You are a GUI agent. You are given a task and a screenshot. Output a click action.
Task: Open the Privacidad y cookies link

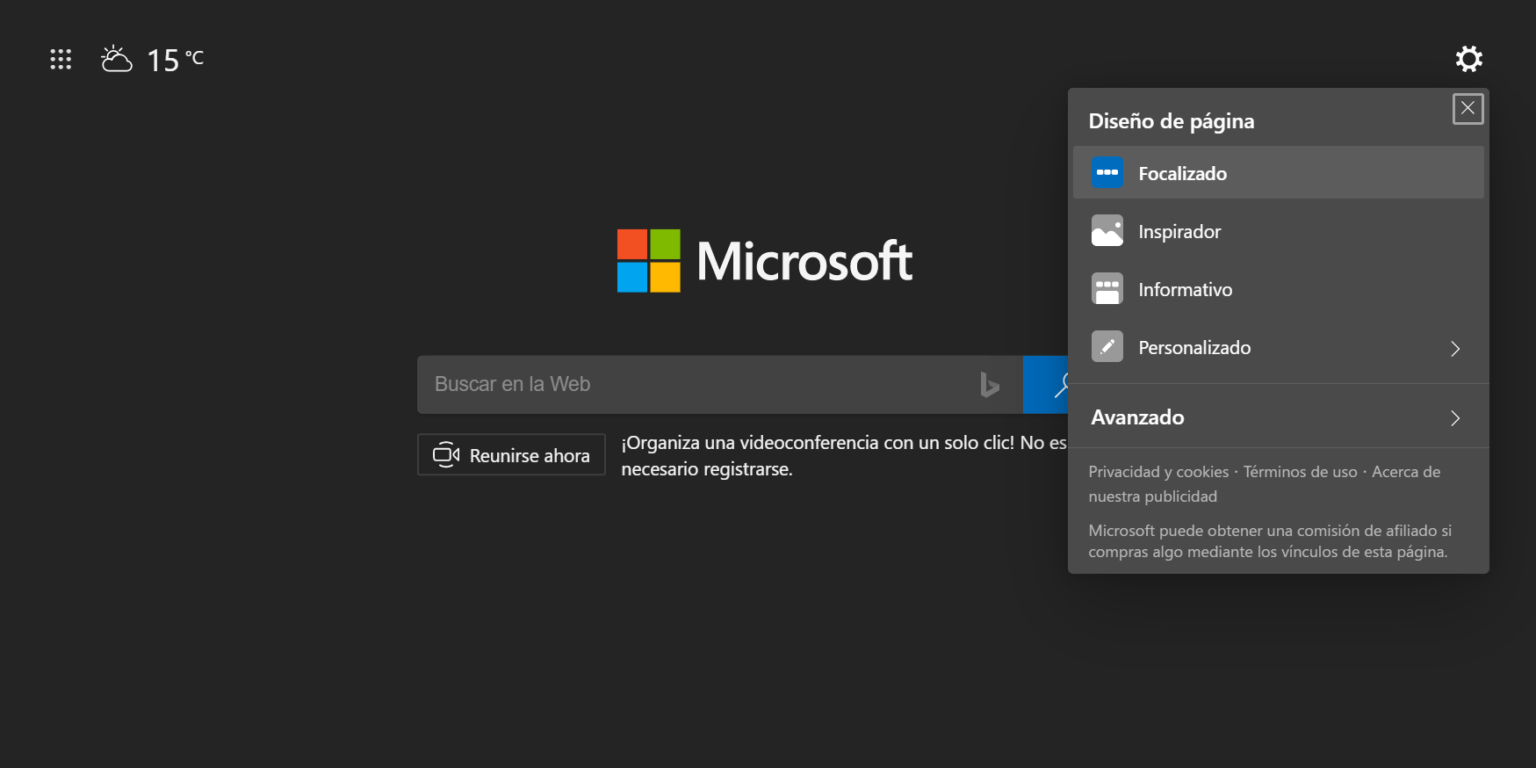coord(1158,472)
